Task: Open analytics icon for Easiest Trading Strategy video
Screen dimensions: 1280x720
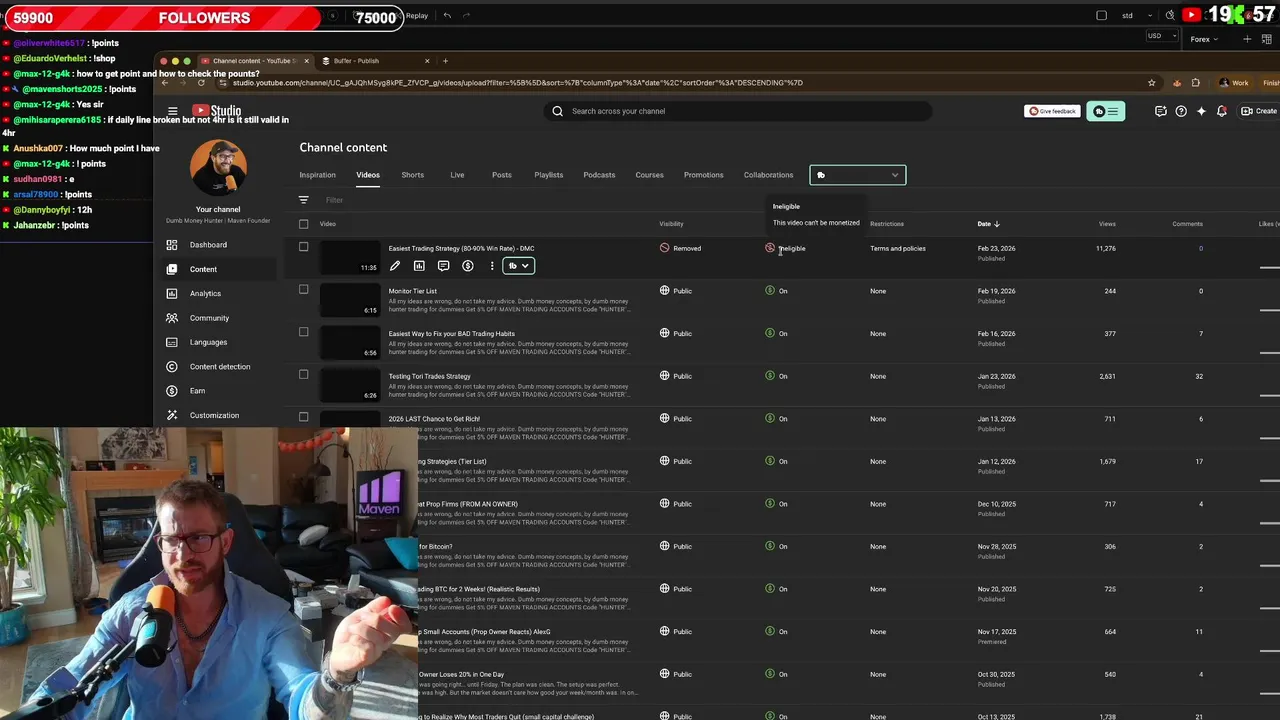Action: coord(419,266)
